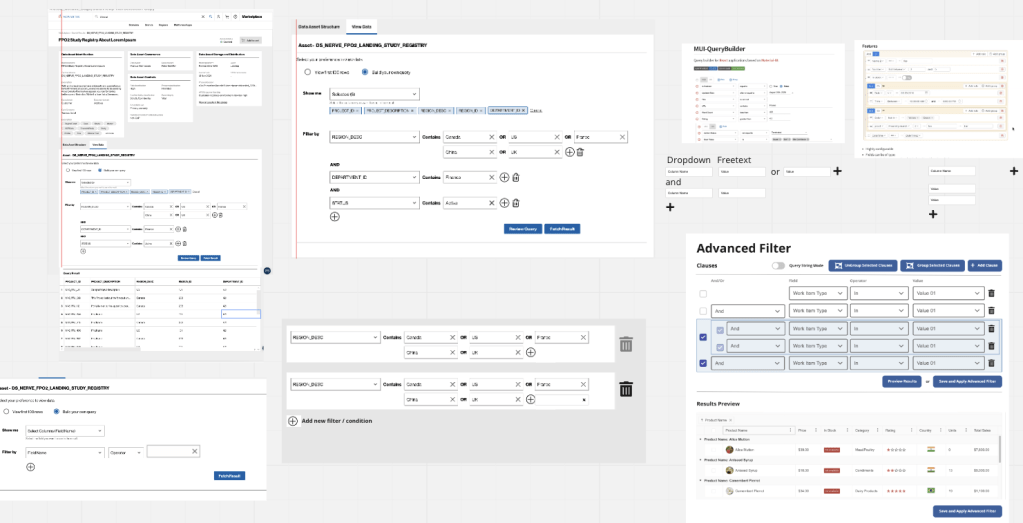Click the Add new filter / condition plus icon
1023x523 pixels.
pyautogui.click(x=293, y=421)
